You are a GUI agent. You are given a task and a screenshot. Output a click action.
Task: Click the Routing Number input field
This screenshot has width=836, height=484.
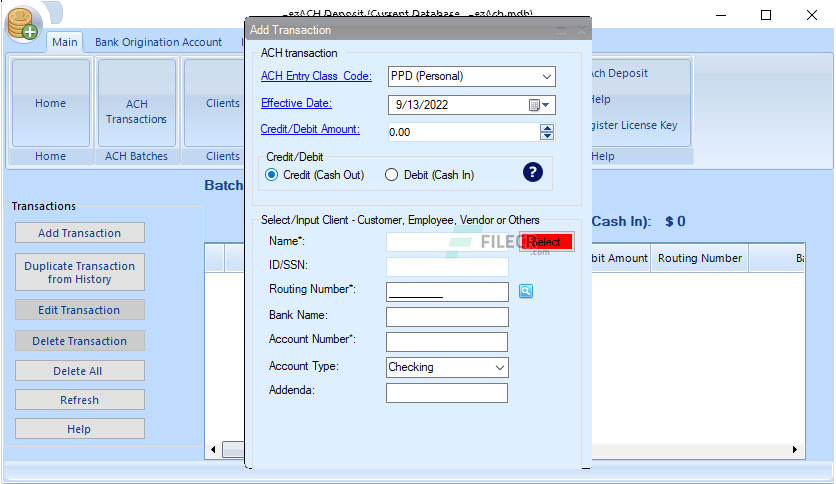(447, 292)
